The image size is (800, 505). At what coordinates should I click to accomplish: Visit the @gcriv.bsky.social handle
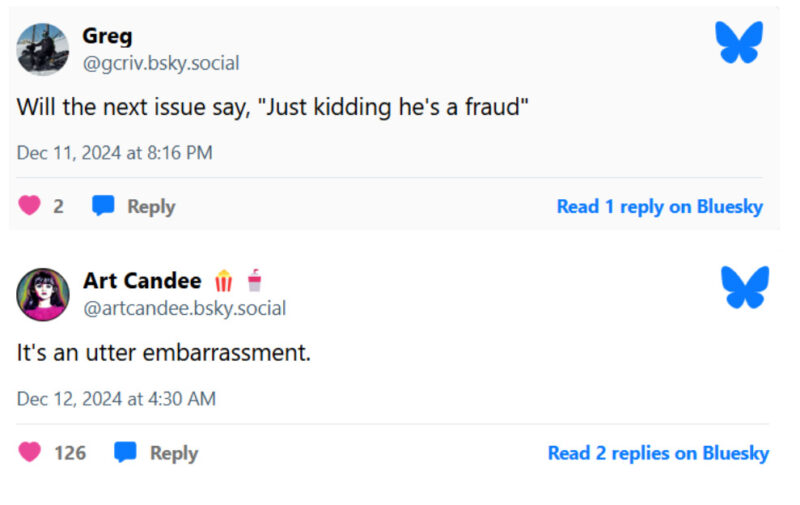[161, 63]
